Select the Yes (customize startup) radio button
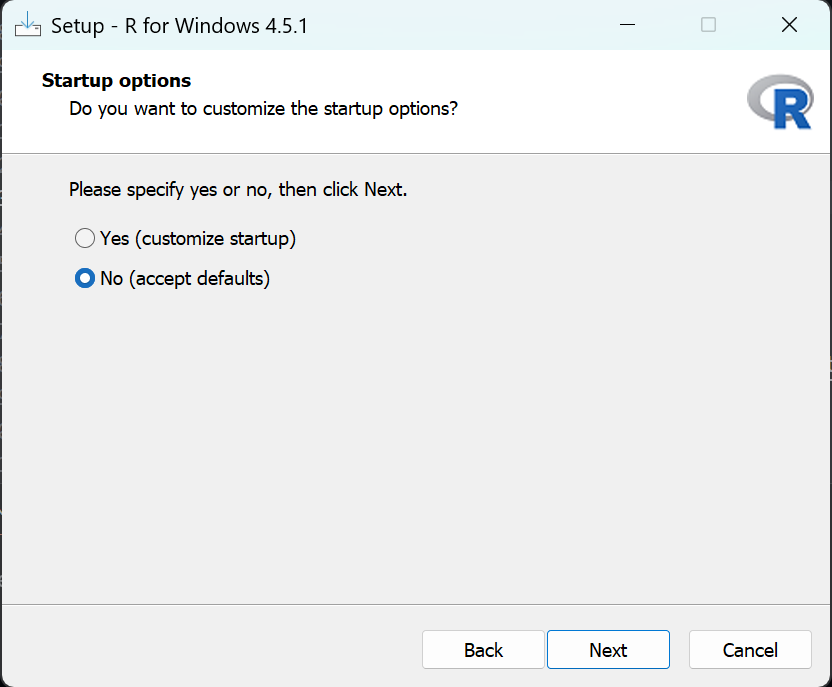Viewport: 832px width, 687px height. click(x=85, y=239)
